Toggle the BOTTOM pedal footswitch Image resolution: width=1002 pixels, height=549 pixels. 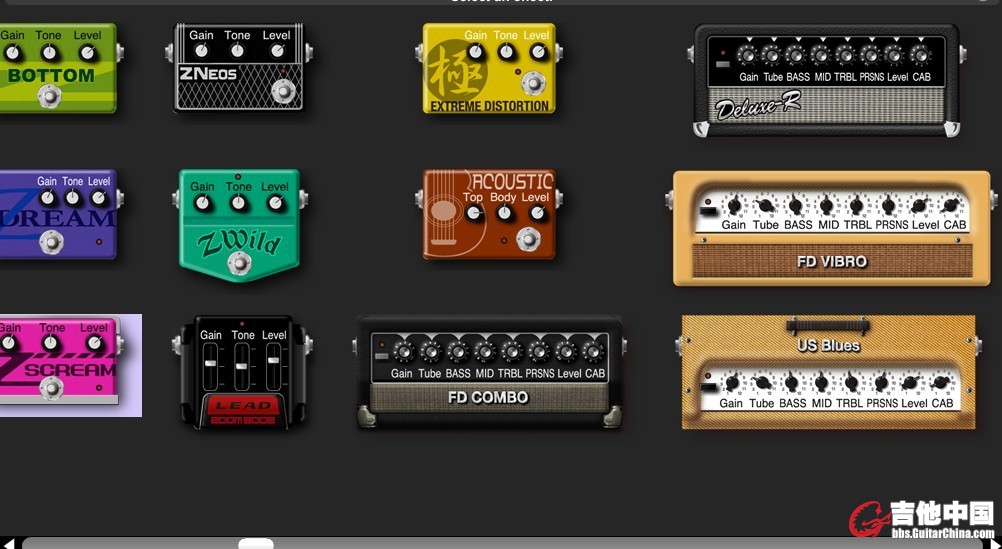pos(49,97)
